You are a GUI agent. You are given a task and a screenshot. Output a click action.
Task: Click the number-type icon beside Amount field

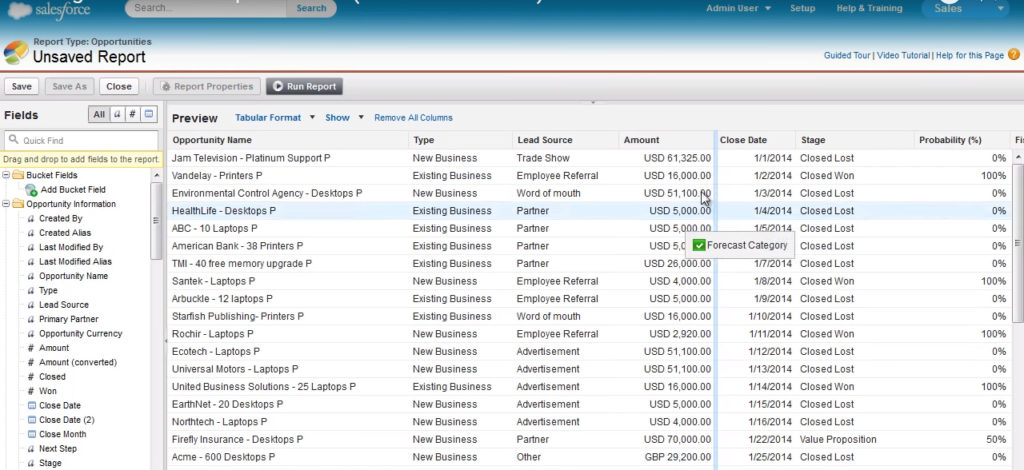point(31,348)
